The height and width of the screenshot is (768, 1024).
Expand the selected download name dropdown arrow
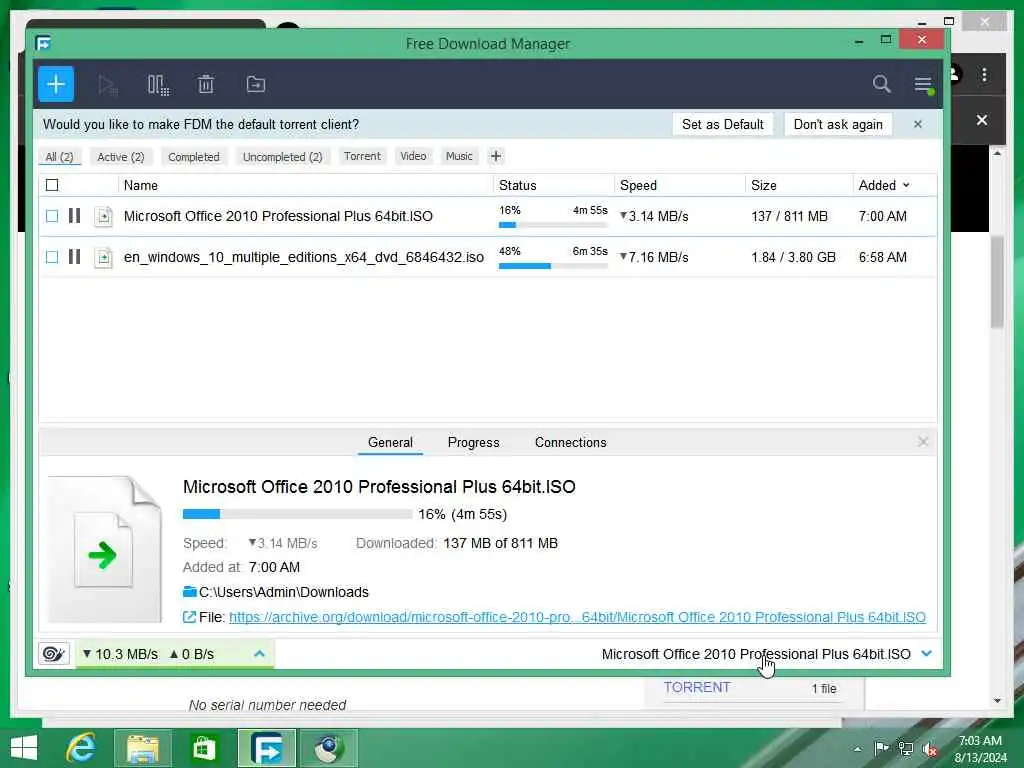click(x=927, y=653)
